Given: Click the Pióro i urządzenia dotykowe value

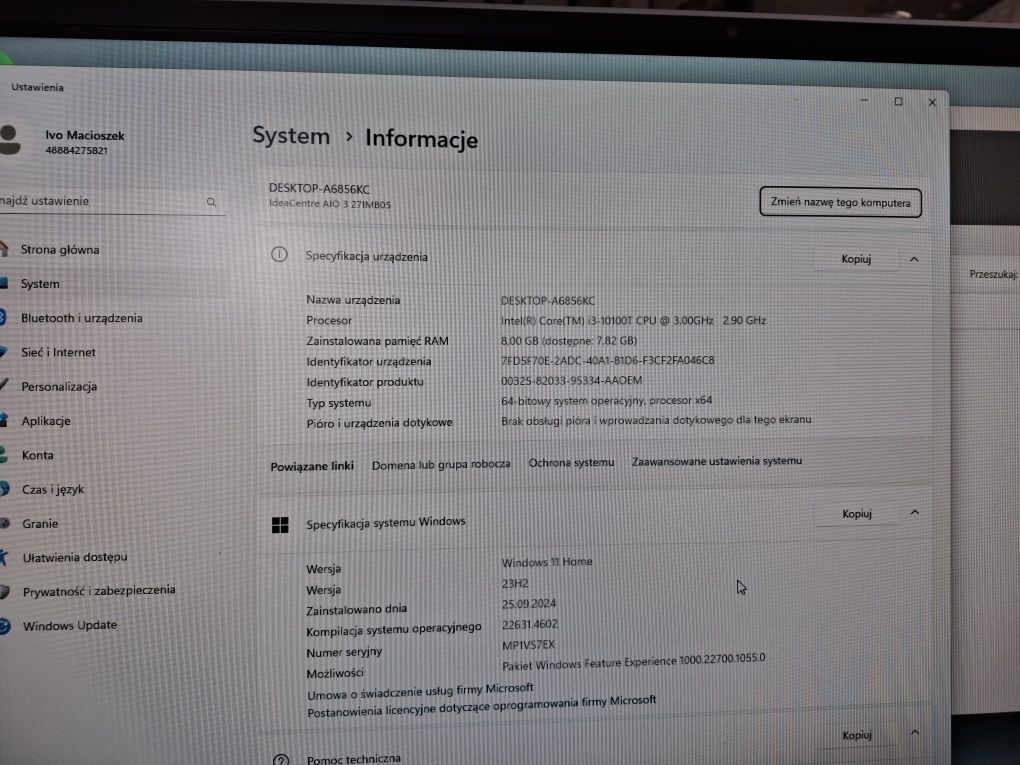Looking at the screenshot, I should (x=656, y=420).
